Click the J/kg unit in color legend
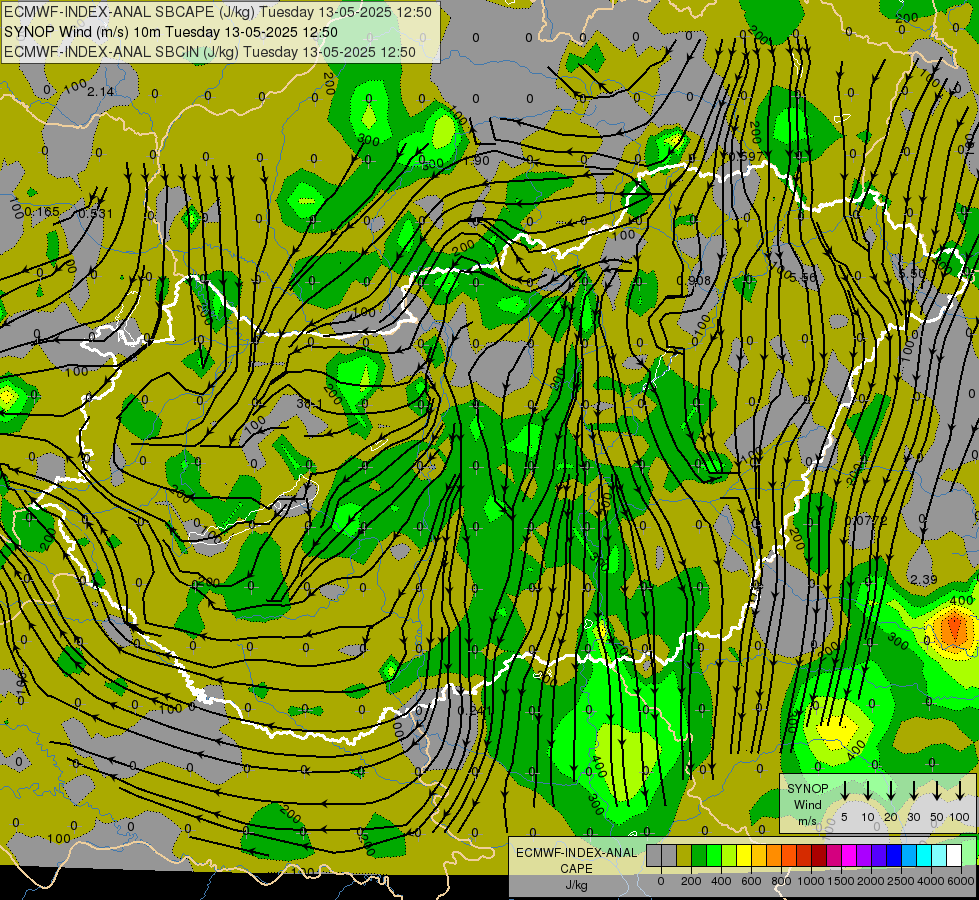Viewport: 979px width, 900px height. [576, 885]
